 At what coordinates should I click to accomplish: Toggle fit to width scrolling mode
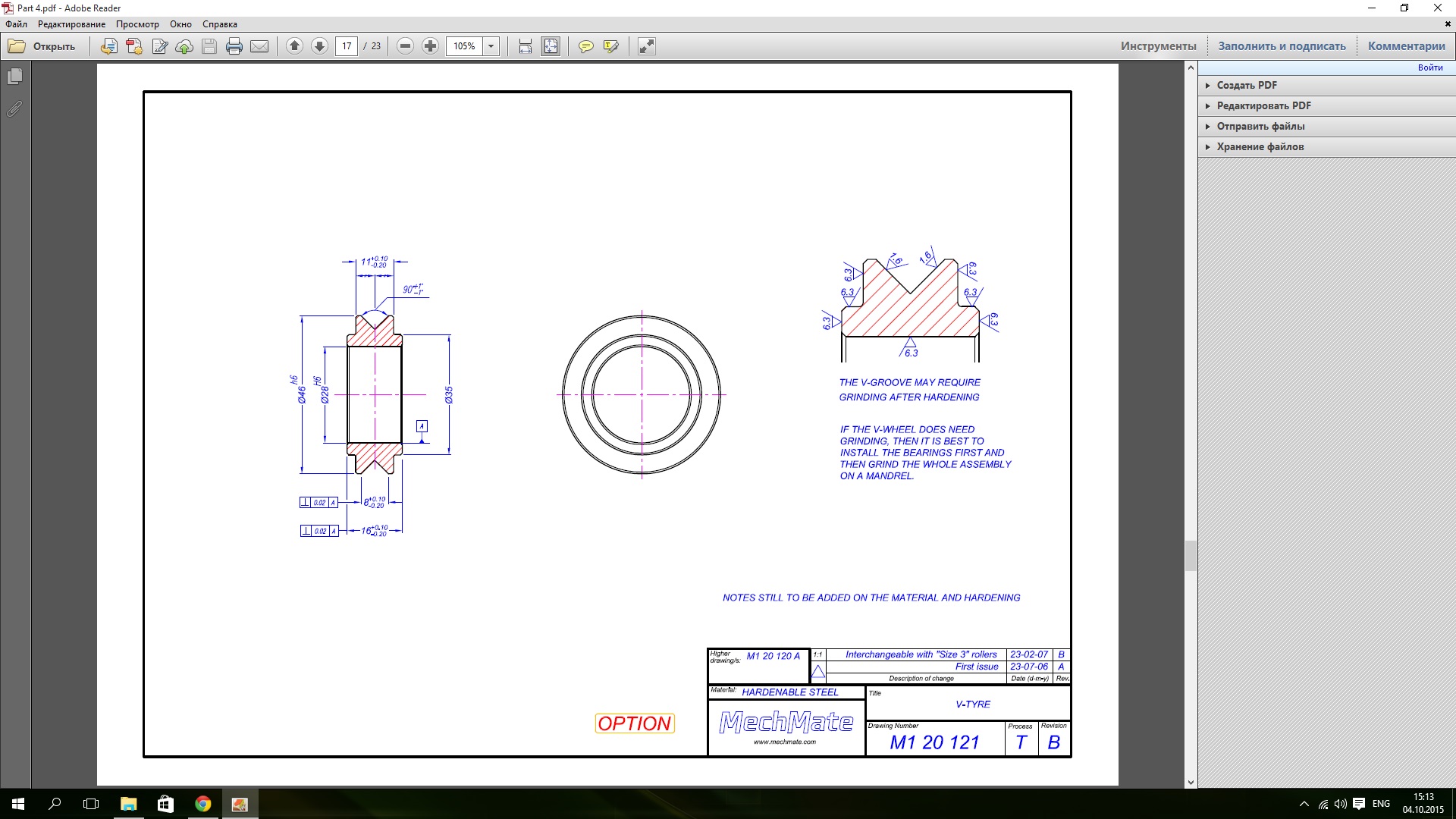tap(526, 46)
